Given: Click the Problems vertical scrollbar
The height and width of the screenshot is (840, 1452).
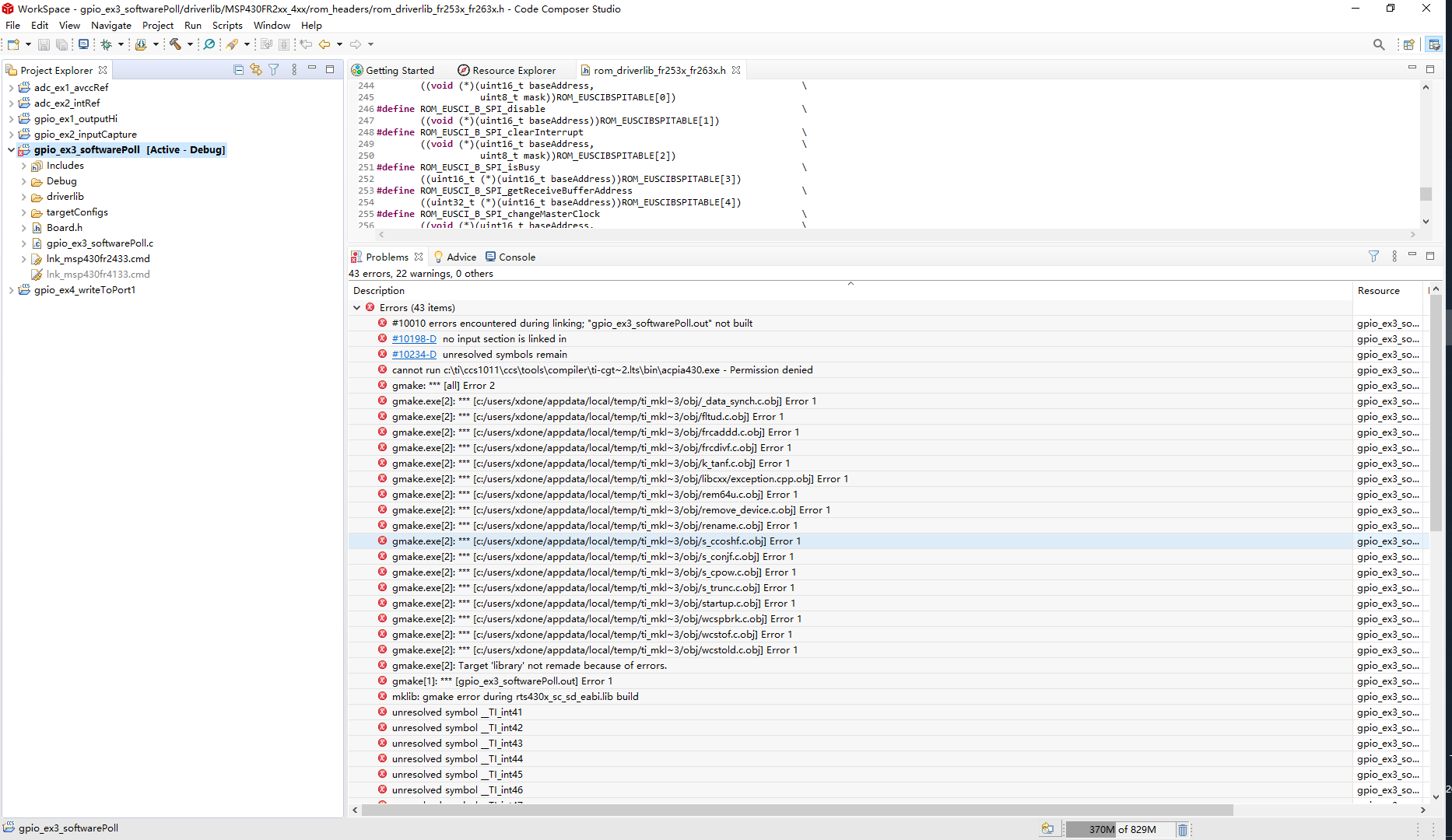Looking at the screenshot, I should (1436, 412).
